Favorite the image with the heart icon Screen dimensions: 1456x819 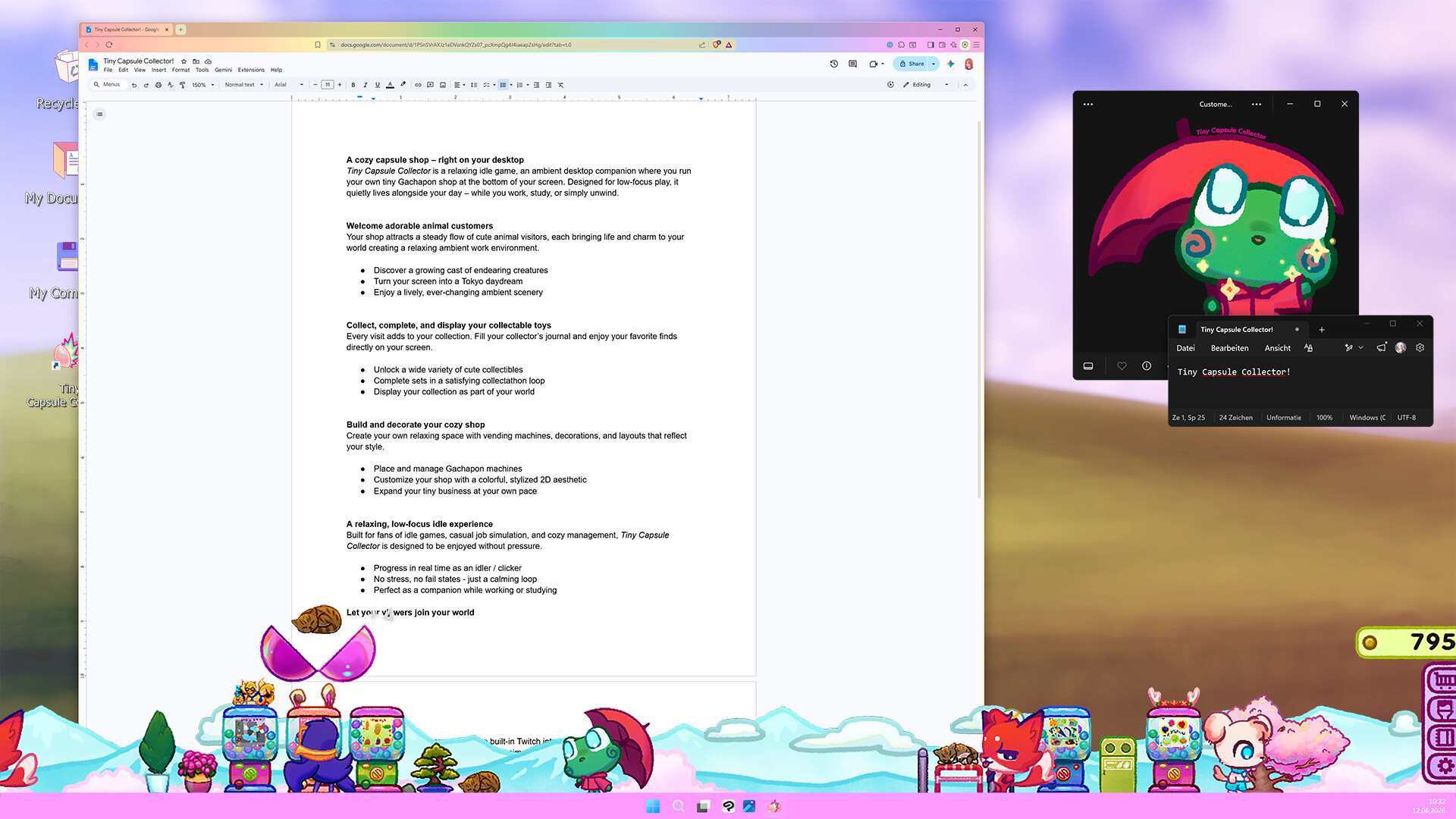pos(1122,366)
